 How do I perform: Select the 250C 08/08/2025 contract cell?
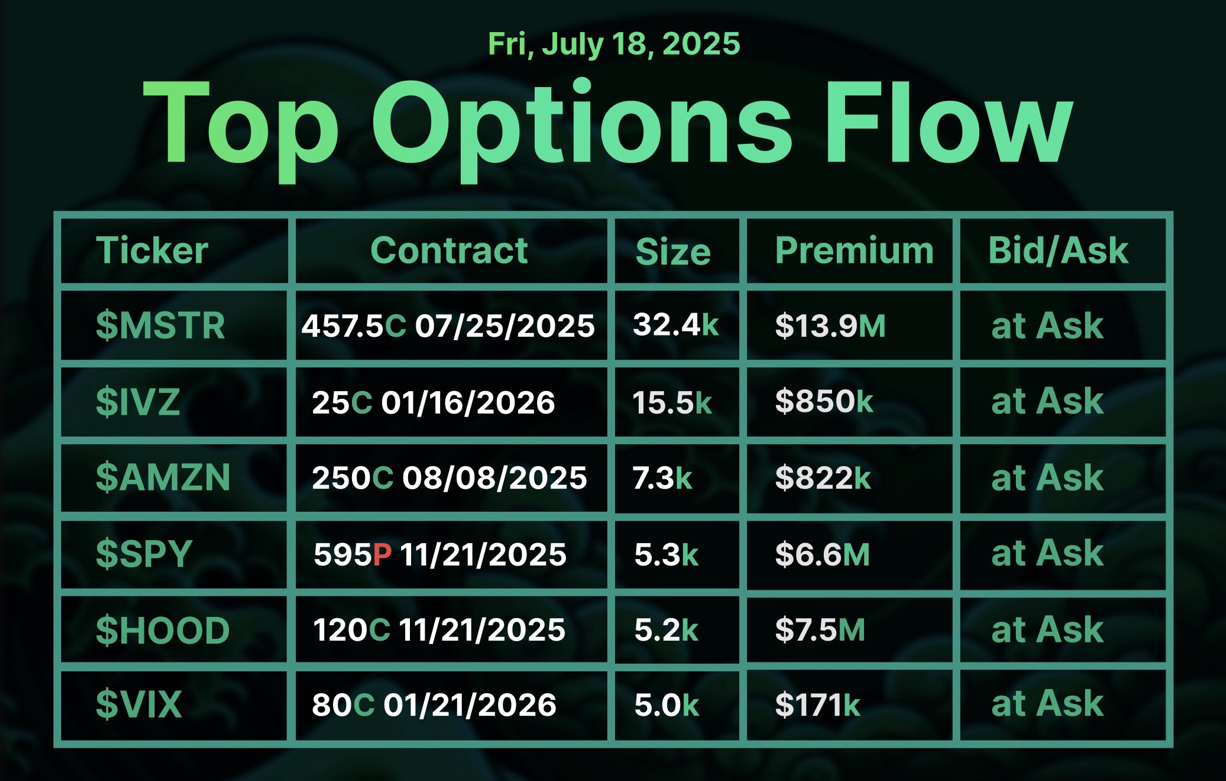click(449, 478)
